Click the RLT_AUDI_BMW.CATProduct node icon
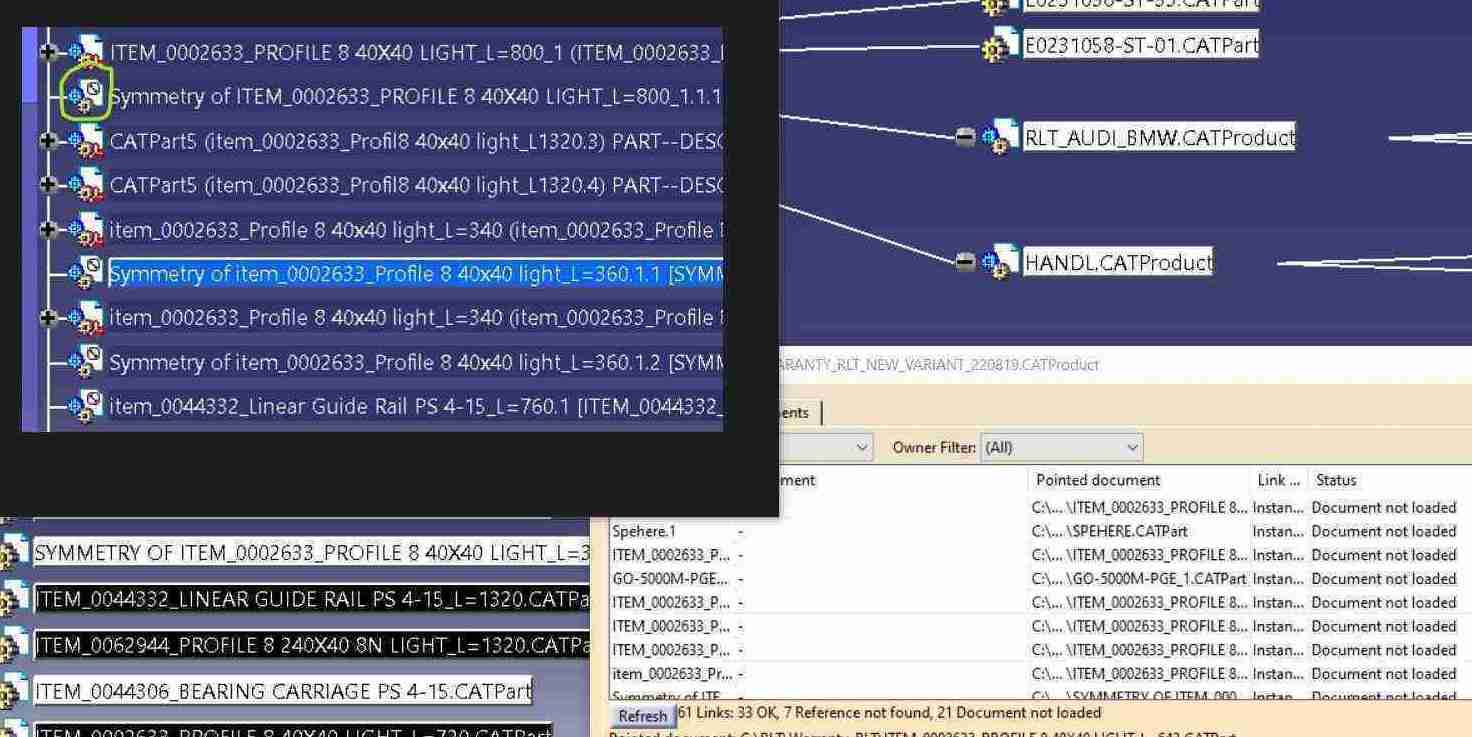 point(997,137)
